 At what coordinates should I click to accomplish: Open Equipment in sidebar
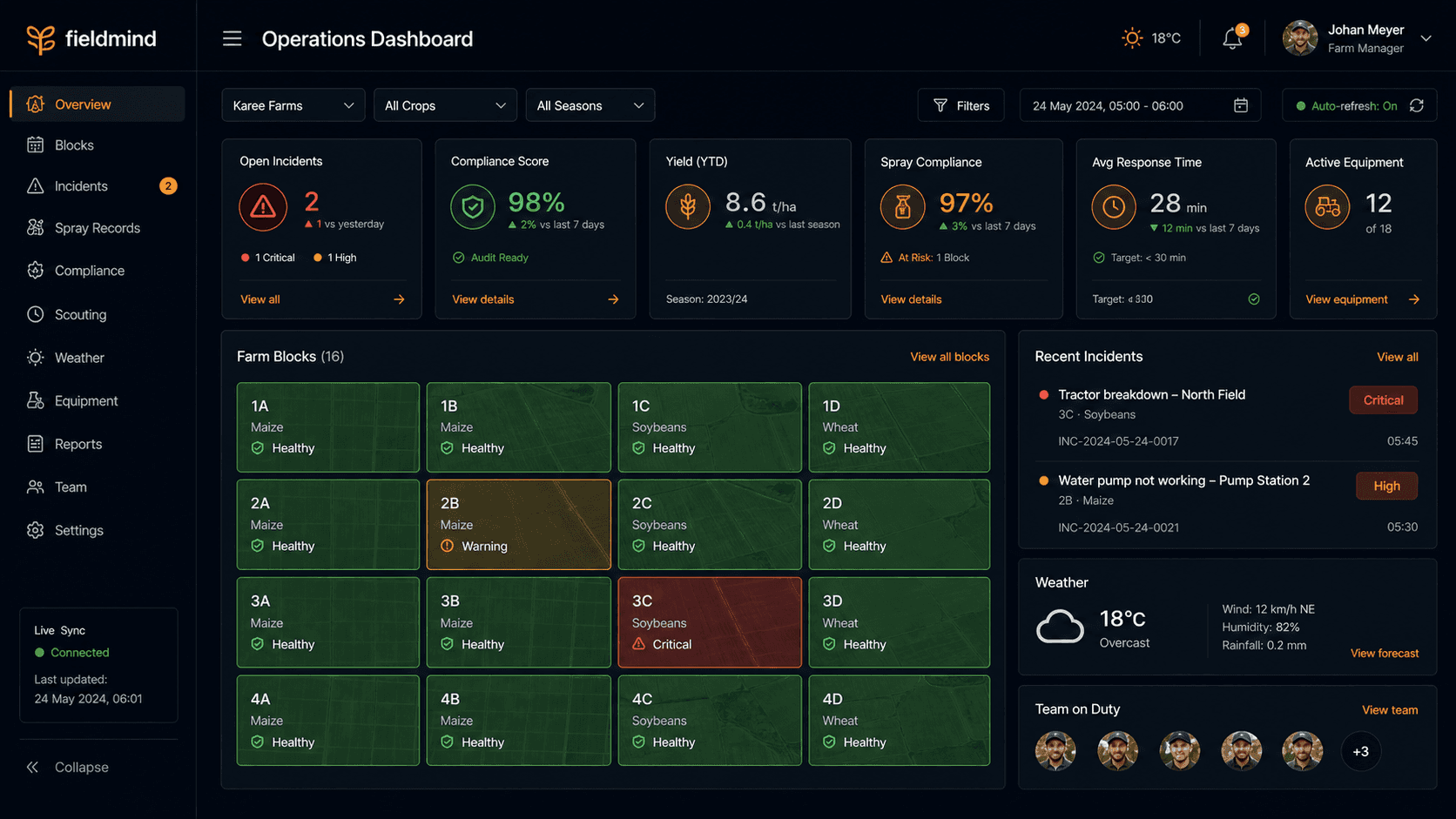98,401
